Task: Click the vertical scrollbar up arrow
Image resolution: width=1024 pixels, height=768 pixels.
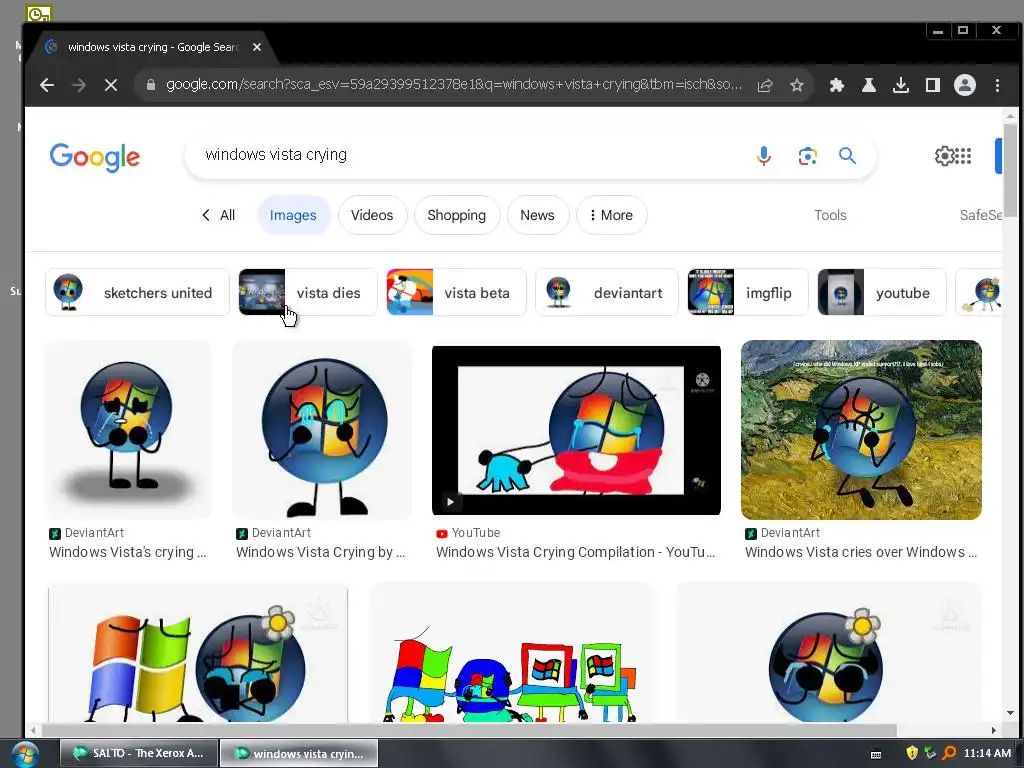Action: click(1010, 116)
